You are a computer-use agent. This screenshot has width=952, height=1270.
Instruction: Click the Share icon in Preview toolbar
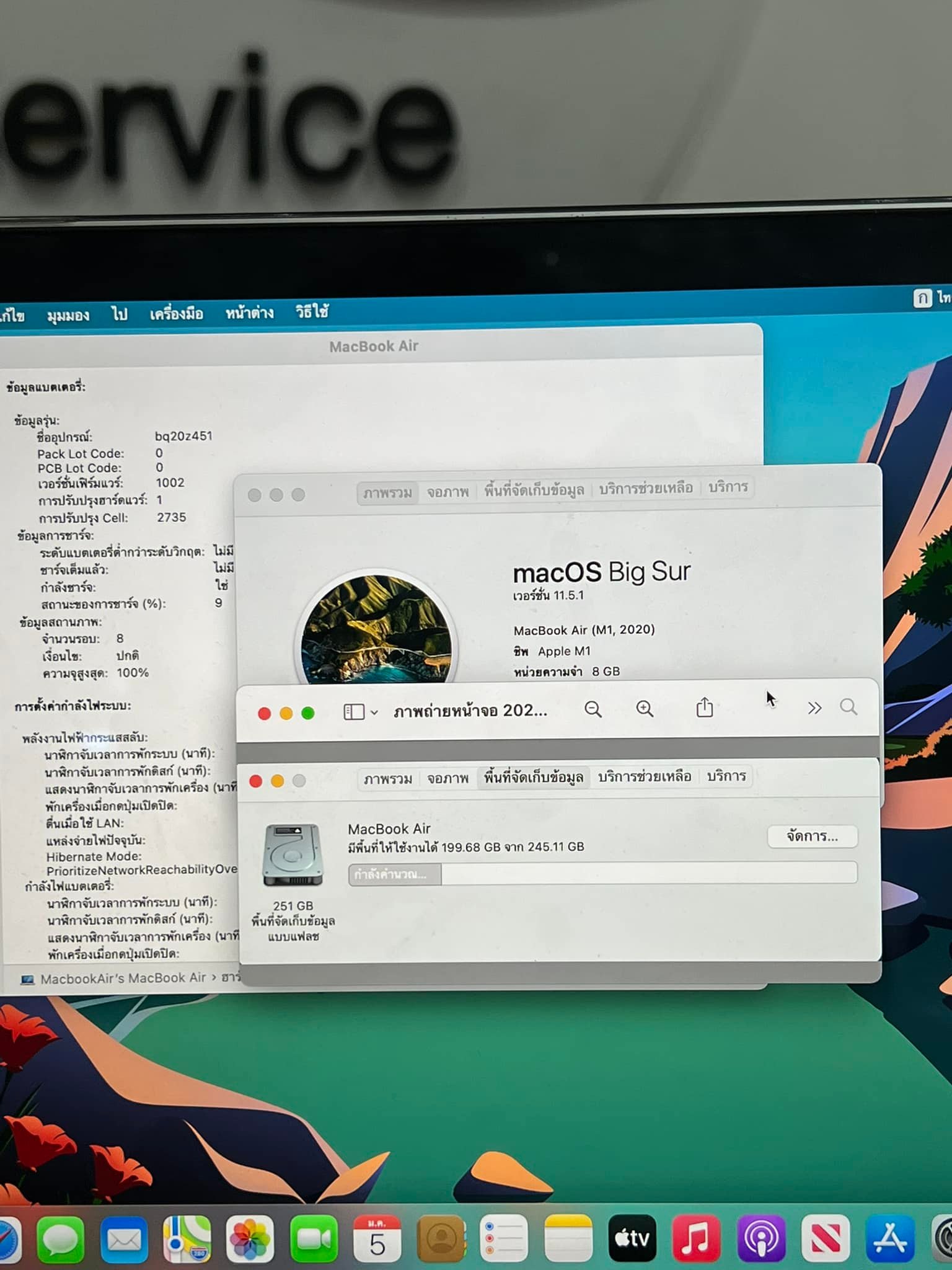pos(705,708)
